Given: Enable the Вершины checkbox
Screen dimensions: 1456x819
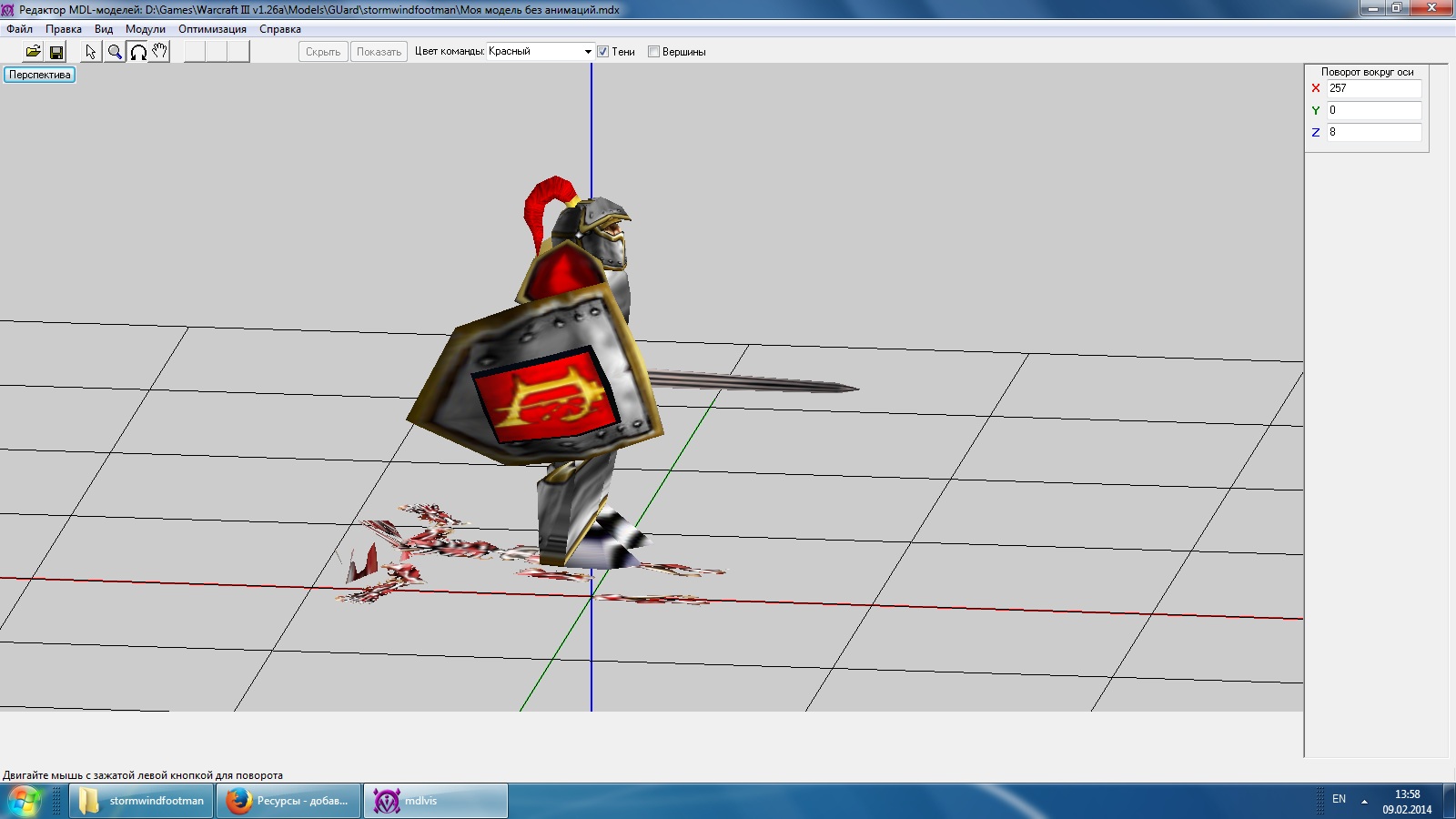Looking at the screenshot, I should click(653, 52).
